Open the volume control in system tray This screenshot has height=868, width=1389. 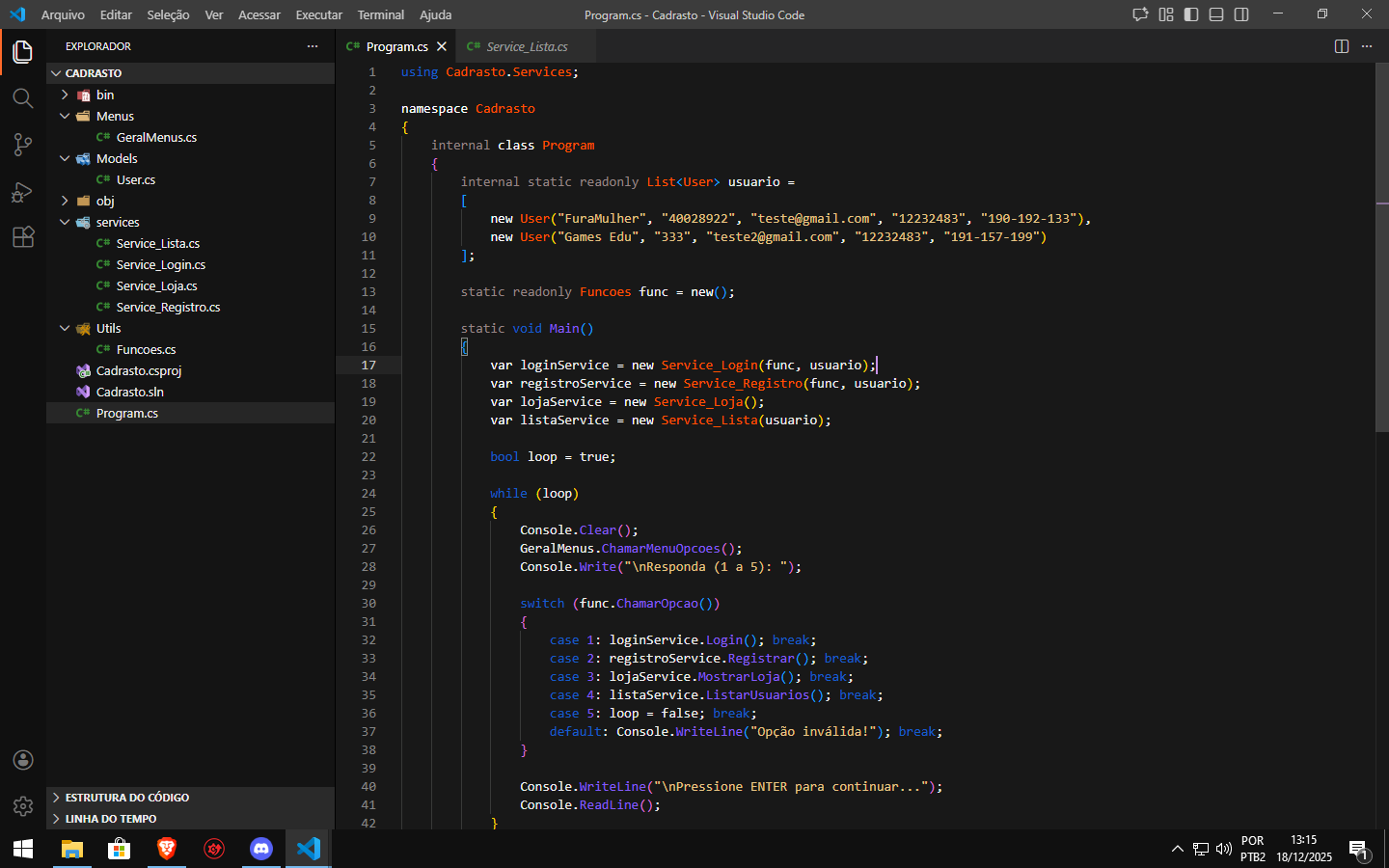[1224, 849]
